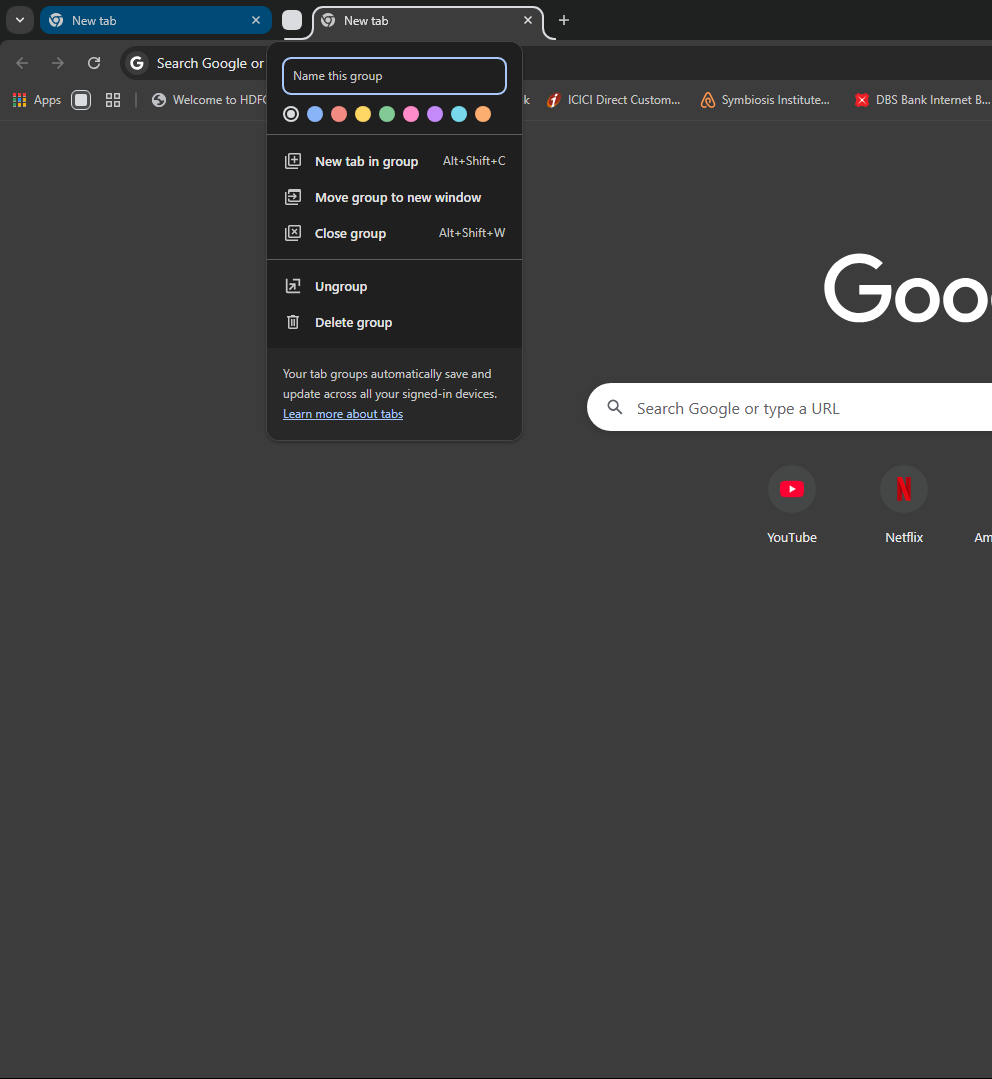Open ICICI Direct Custom bookmark
This screenshot has height=1079, width=992.
(614, 100)
